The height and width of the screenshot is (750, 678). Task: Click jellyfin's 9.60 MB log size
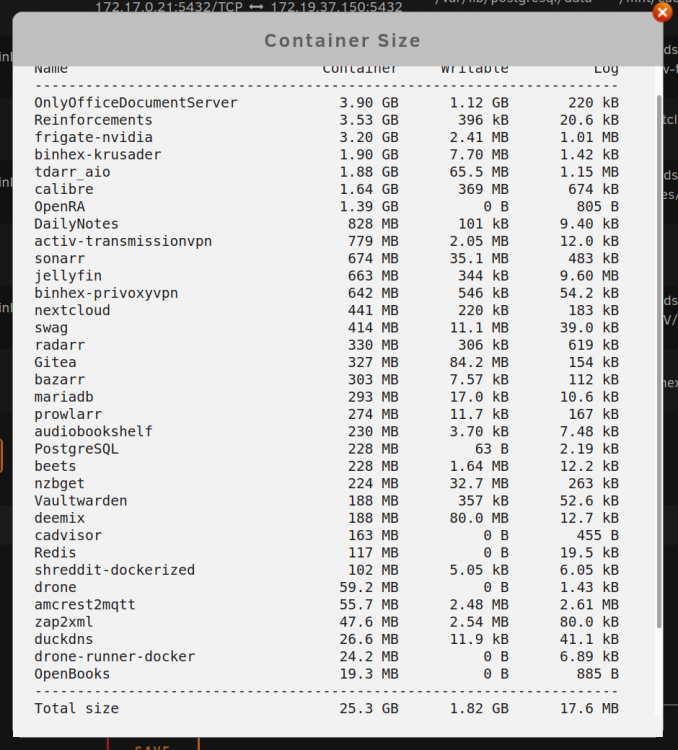[x=589, y=276]
